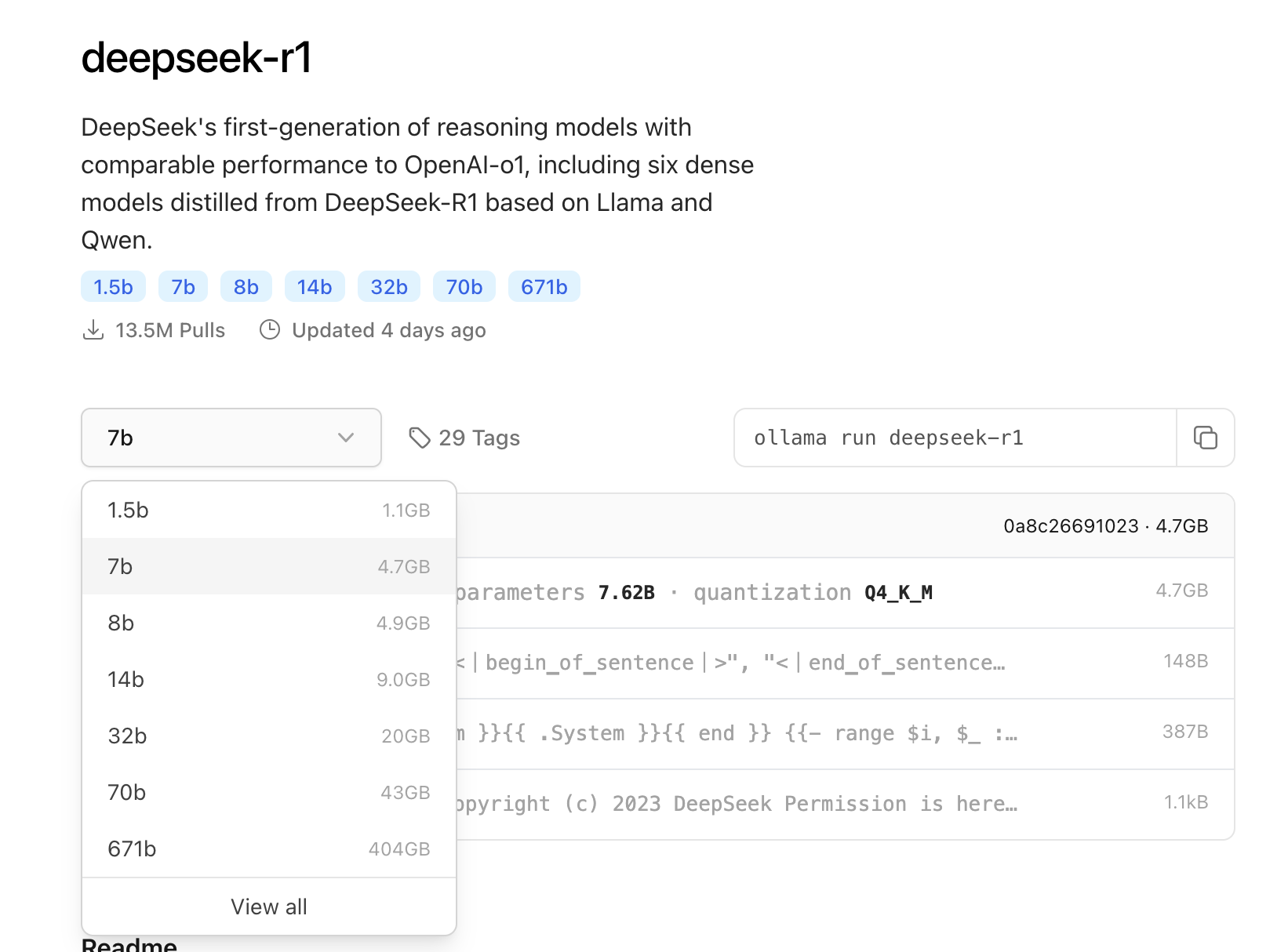Open the DeepSeek copyright license file row
The width and height of the screenshot is (1288, 952).
pyautogui.click(x=784, y=805)
